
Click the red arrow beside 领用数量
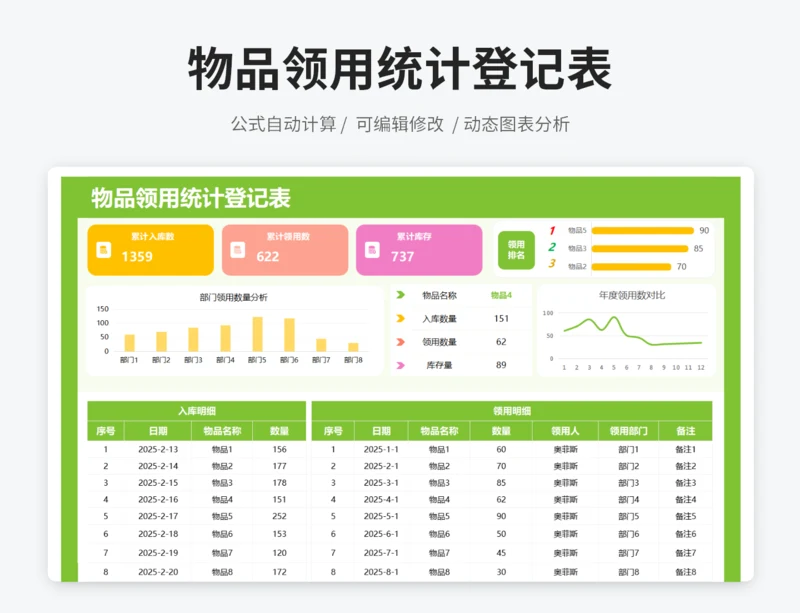(x=401, y=342)
